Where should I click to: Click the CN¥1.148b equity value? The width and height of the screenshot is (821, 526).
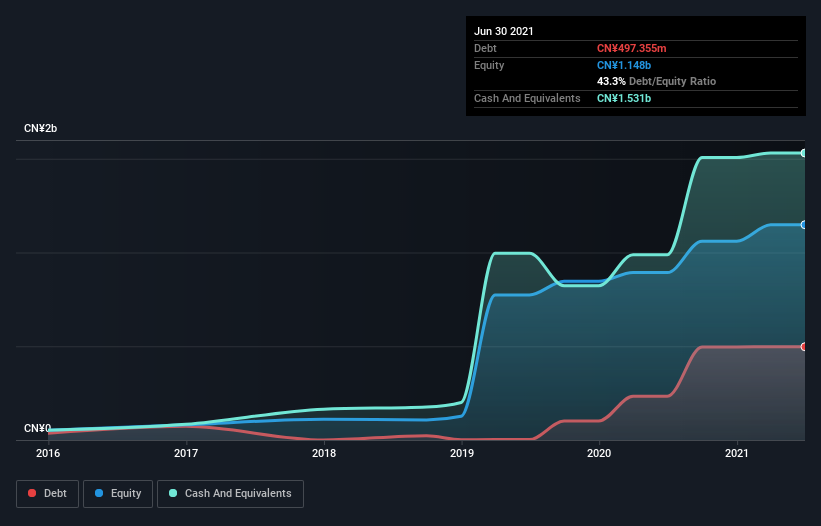(624, 65)
